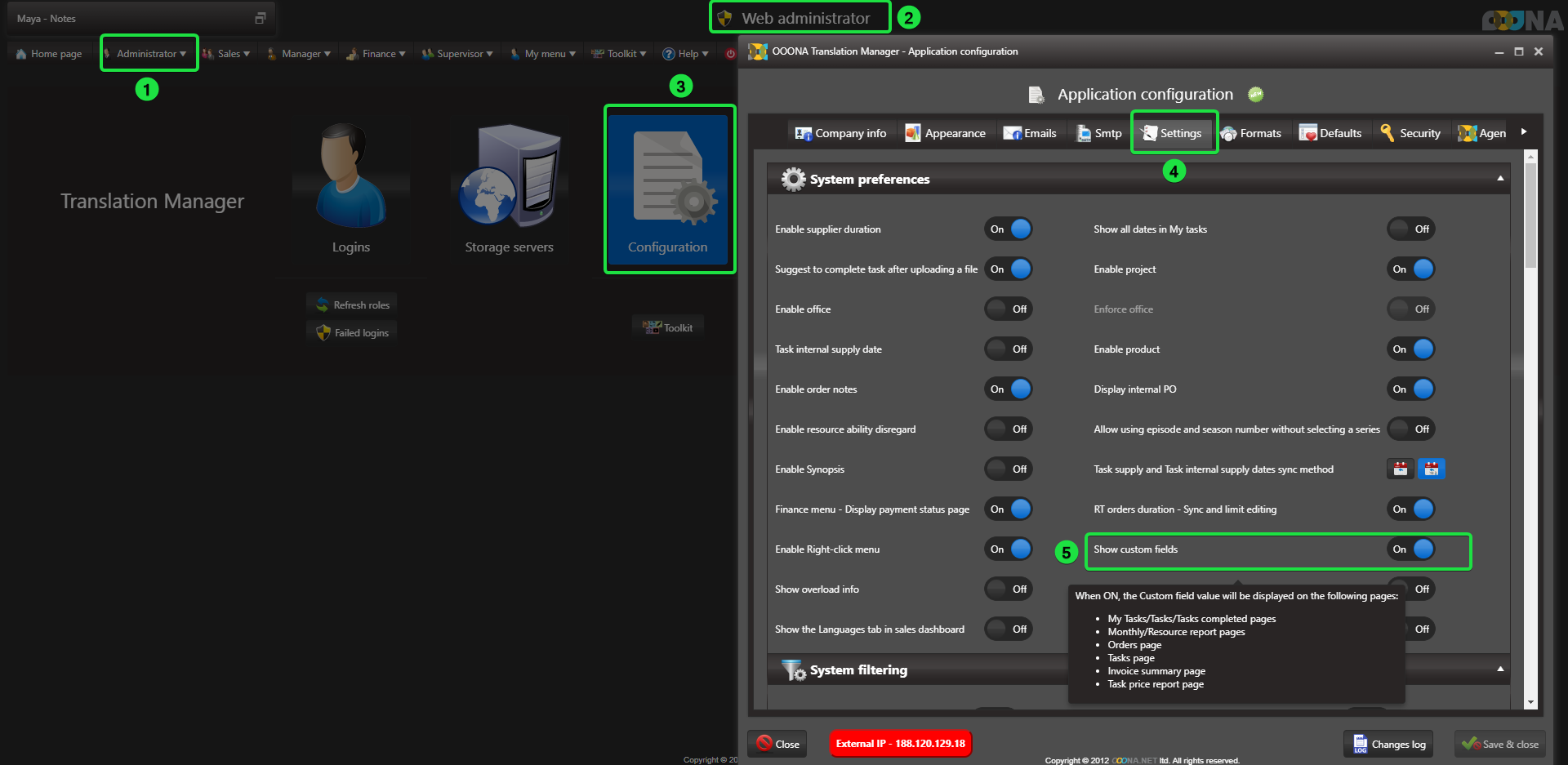Enable the Show overload info switch
1568x765 pixels.
(x=1009, y=589)
